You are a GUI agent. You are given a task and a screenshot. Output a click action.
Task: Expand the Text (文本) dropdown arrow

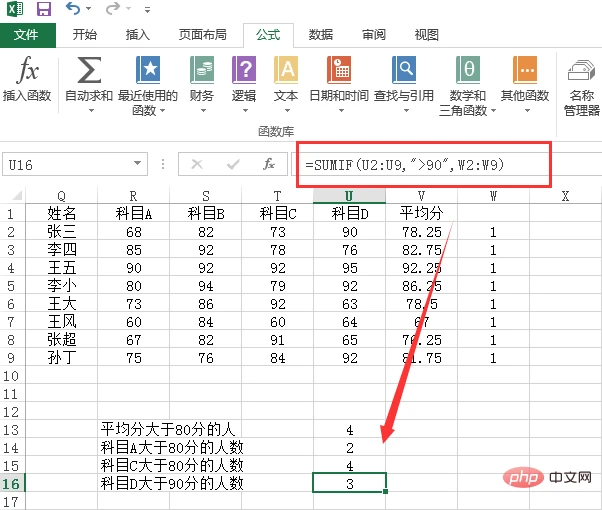[x=287, y=111]
